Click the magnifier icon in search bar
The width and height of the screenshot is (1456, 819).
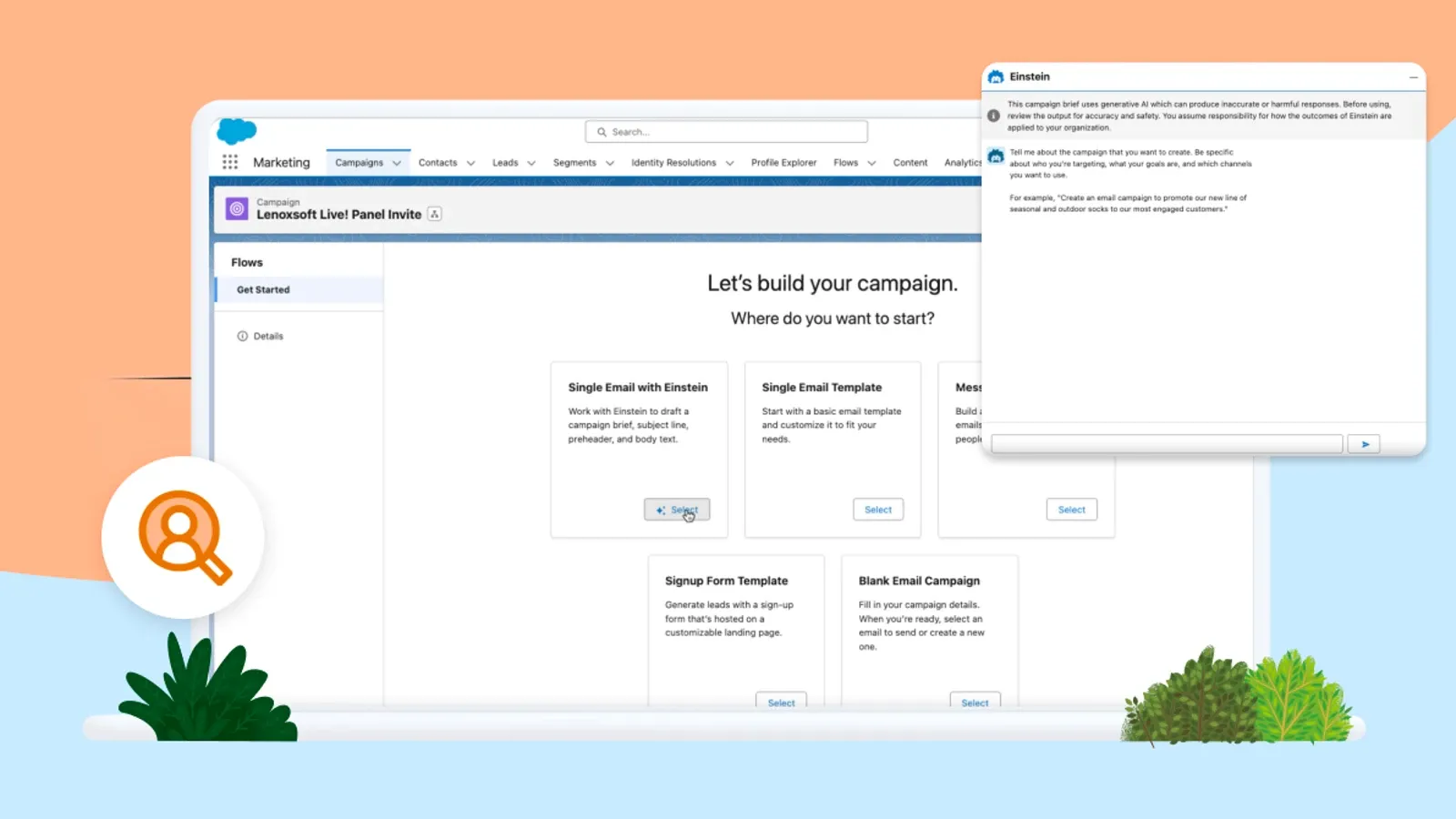click(602, 132)
